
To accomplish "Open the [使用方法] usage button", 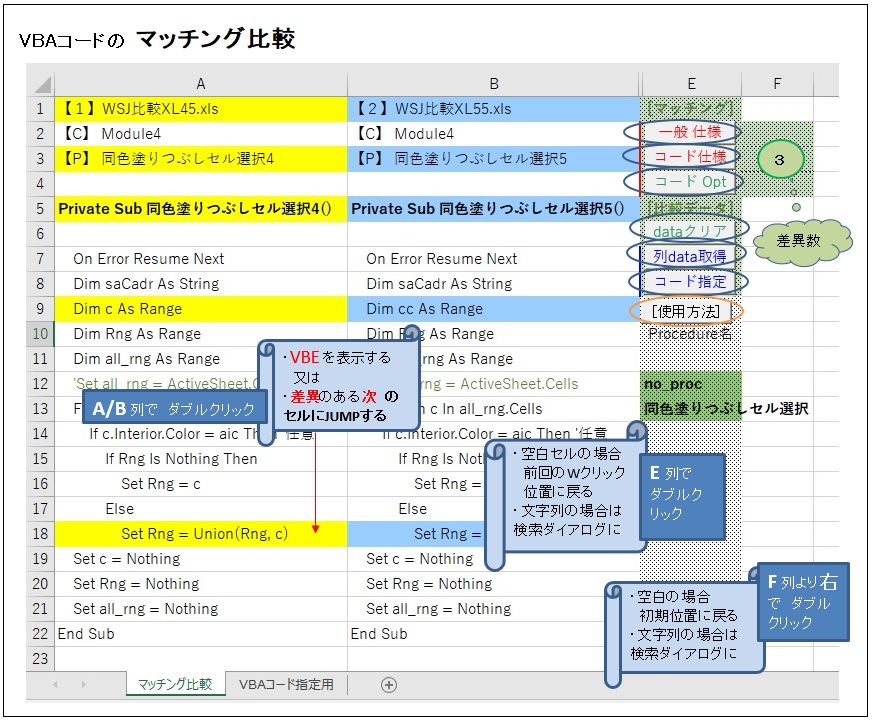I will 685,310.
